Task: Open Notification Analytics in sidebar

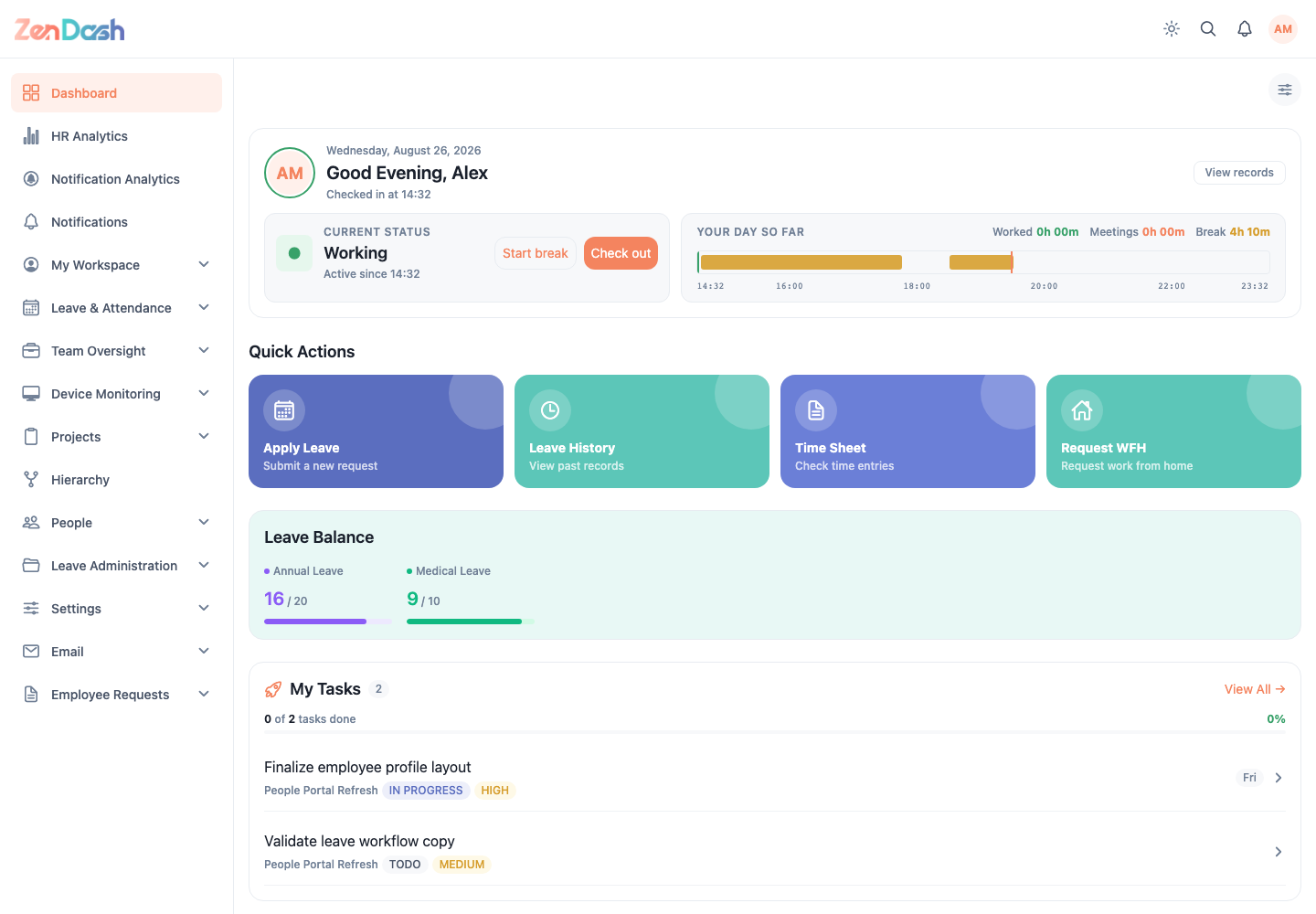Action: tap(116, 179)
